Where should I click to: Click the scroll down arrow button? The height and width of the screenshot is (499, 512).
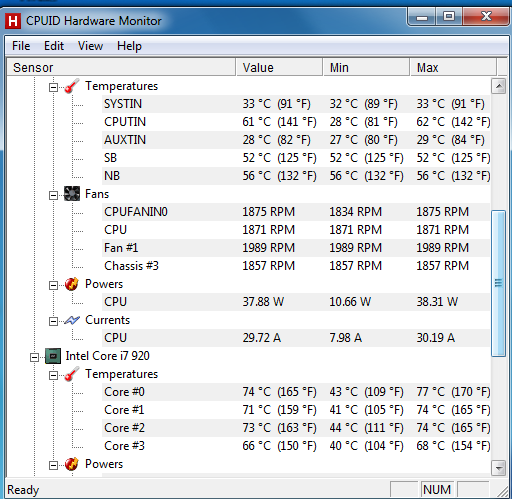[499, 468]
